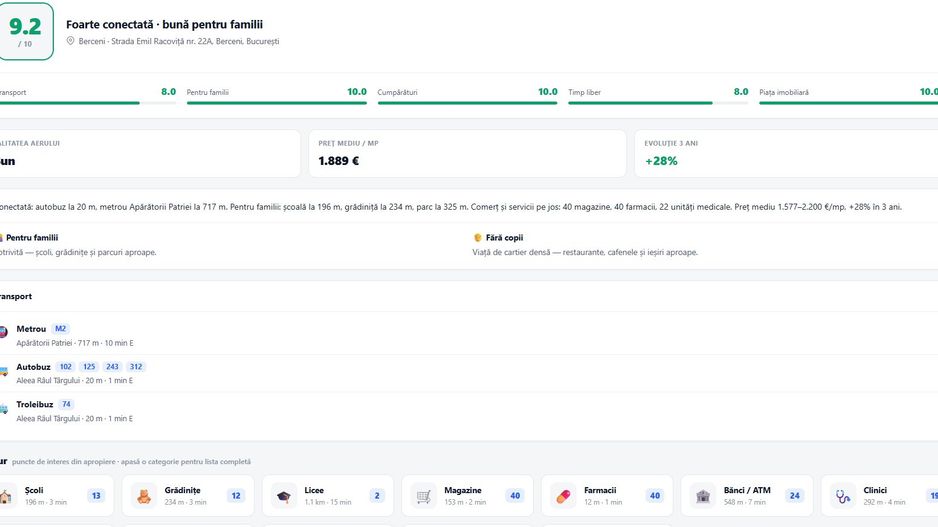Click the air quality card
Screen dimensions: 938x527
[x=150, y=153]
